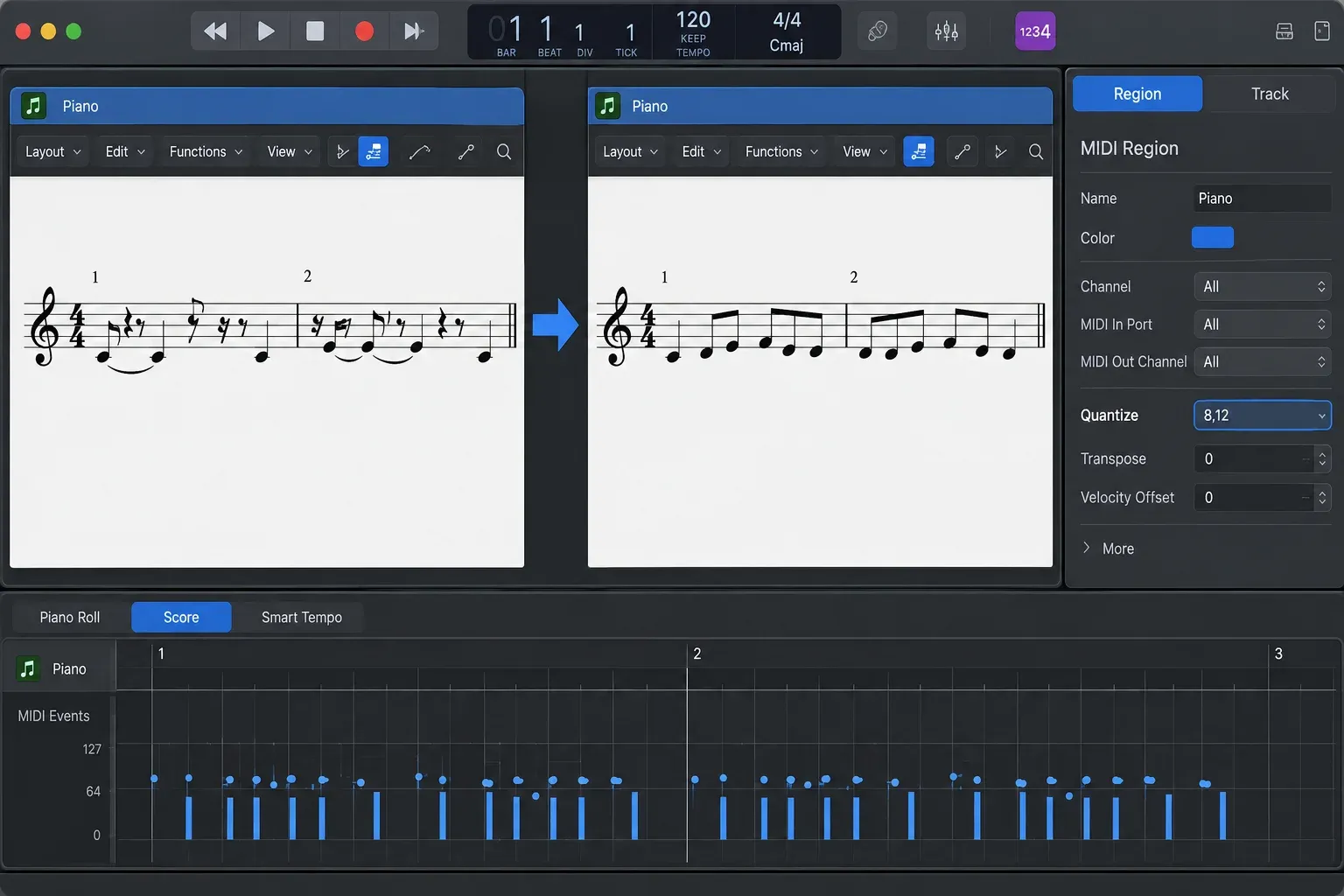Open the note pad icon at top right
Screen dimensions: 1344x896
click(1322, 31)
